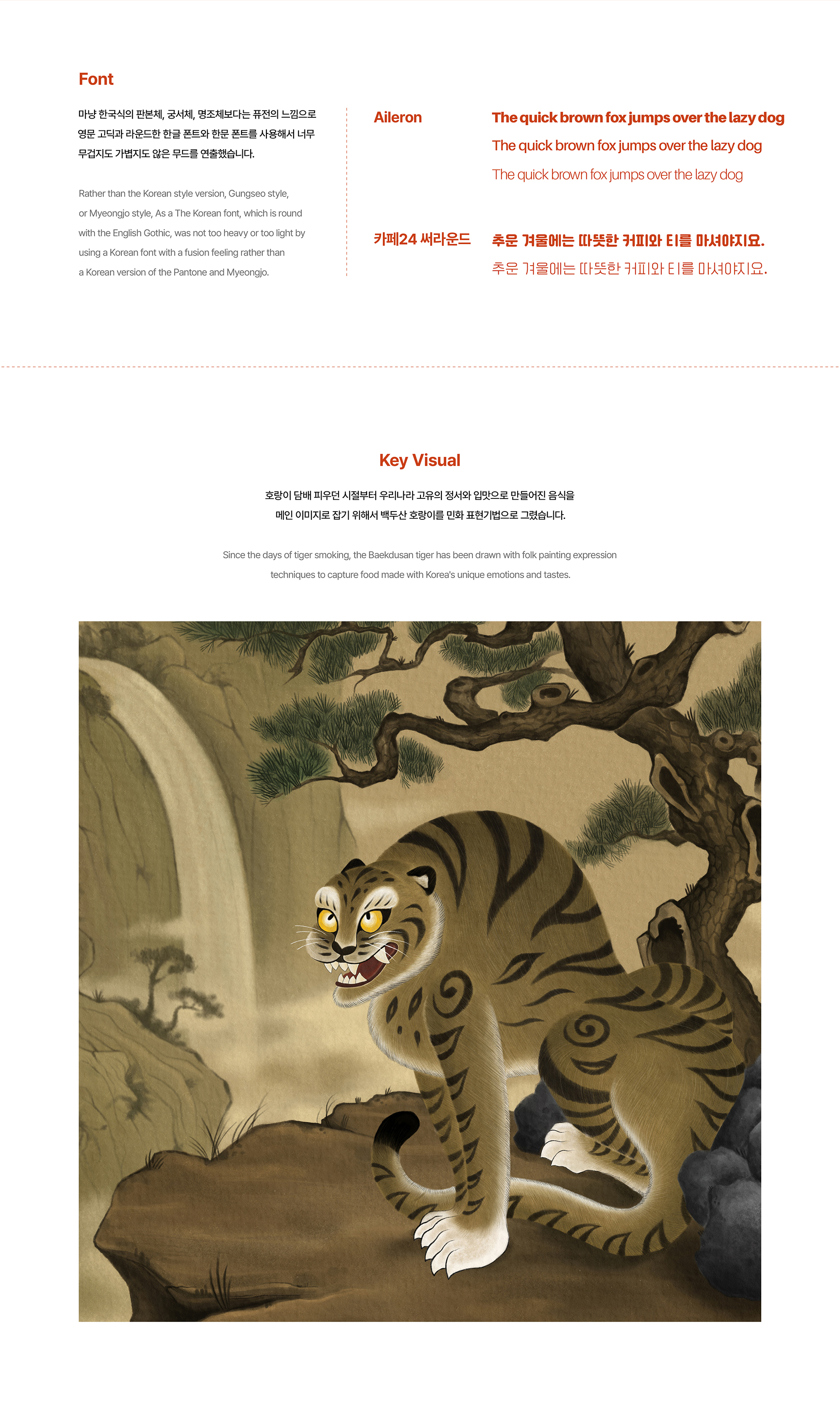Image resolution: width=840 pixels, height=1426 pixels.
Task: Click the light-weight Aileron pangram sample
Action: (617, 174)
